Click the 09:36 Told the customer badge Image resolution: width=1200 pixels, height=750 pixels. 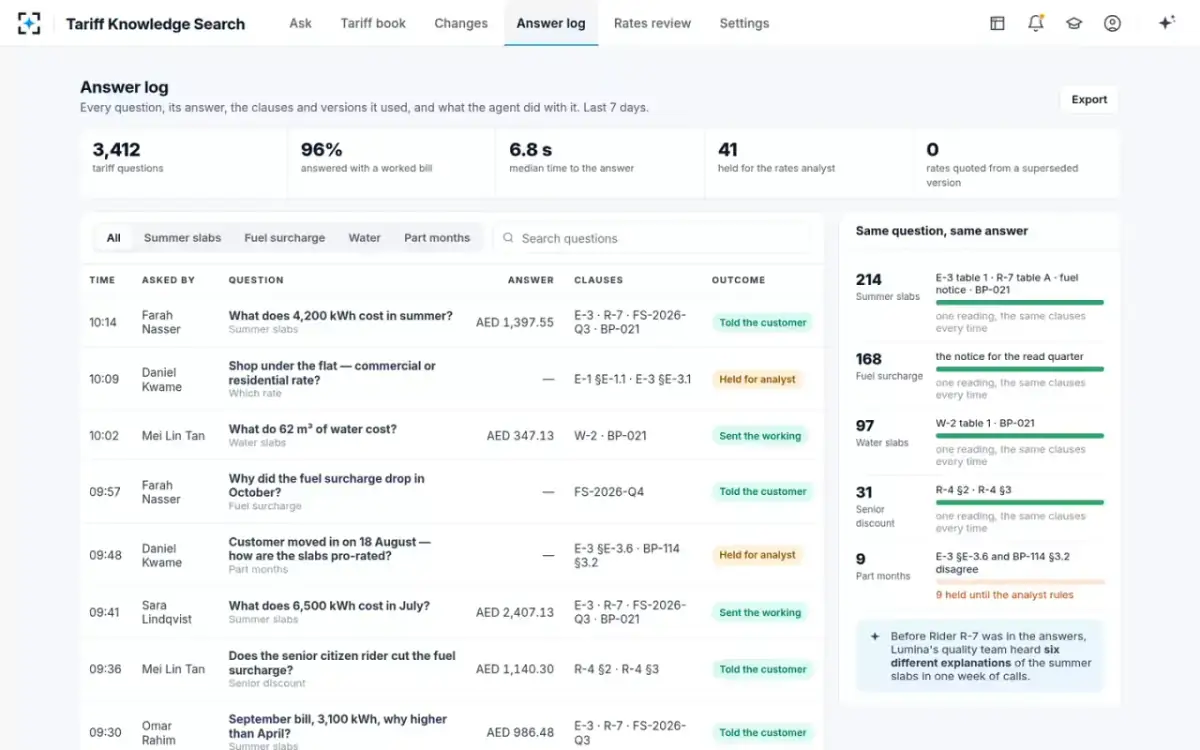(762, 669)
